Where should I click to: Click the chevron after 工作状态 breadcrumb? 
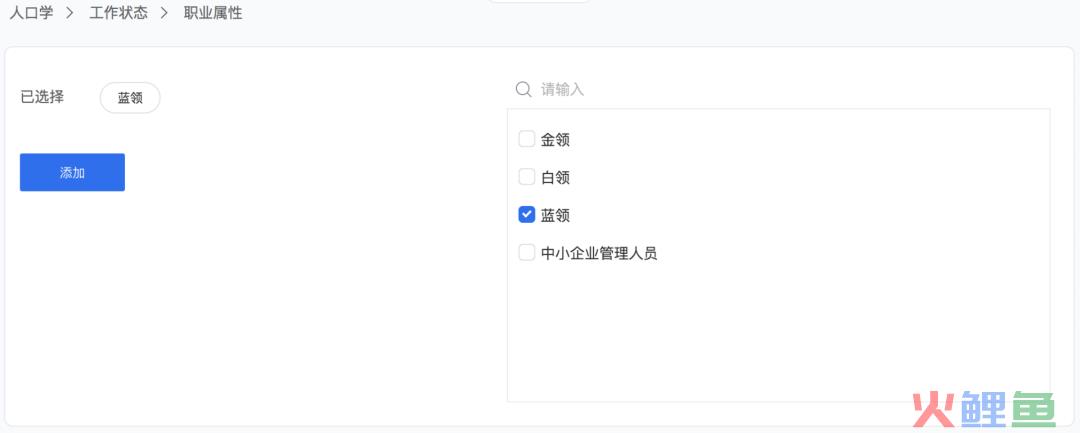[x=165, y=13]
